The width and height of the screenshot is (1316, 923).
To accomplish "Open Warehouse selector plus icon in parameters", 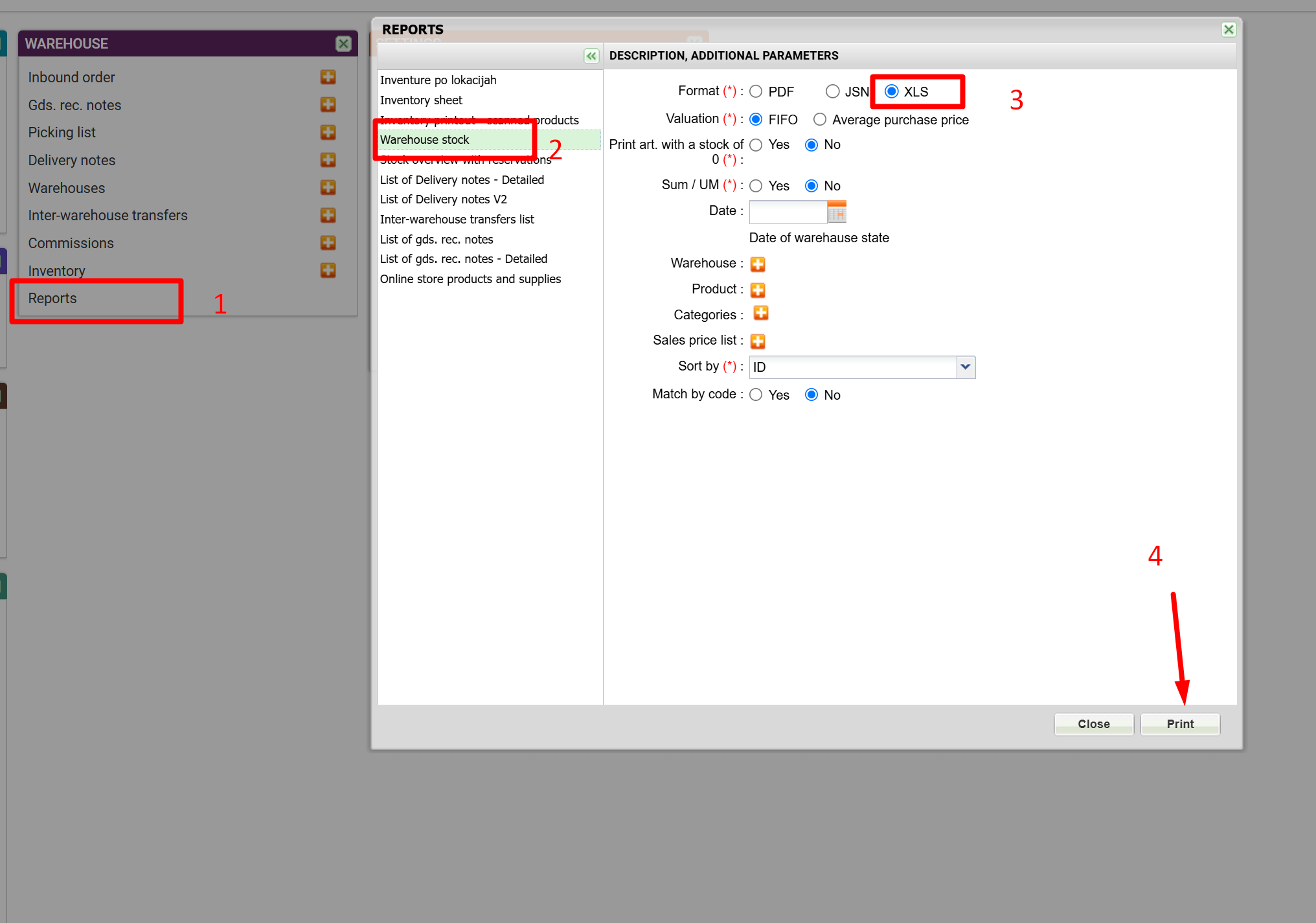I will click(x=757, y=264).
